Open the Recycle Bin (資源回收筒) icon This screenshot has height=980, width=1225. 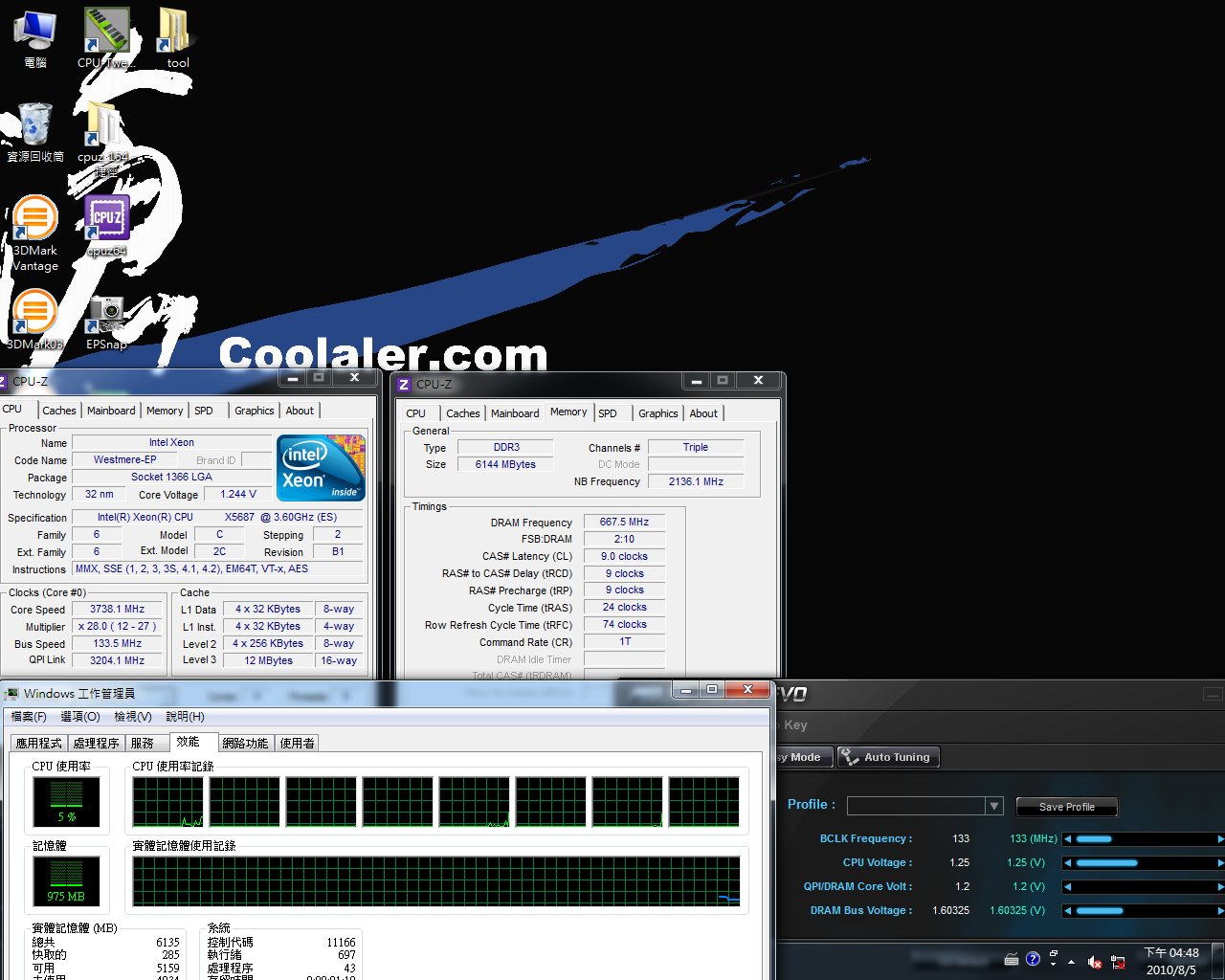pos(35,132)
